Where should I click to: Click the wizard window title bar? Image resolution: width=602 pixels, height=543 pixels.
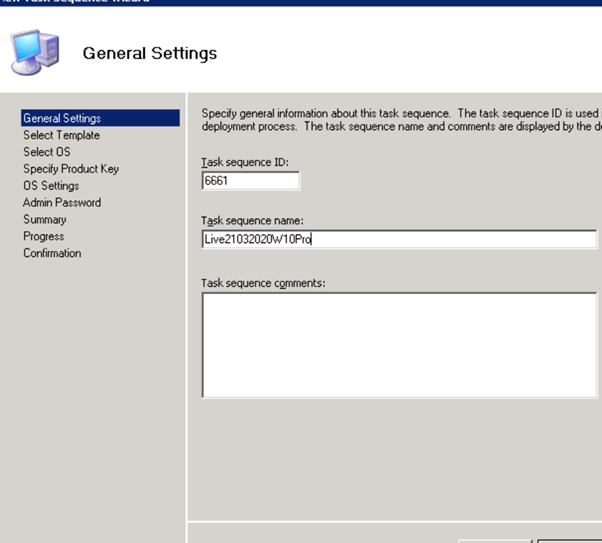point(300,3)
